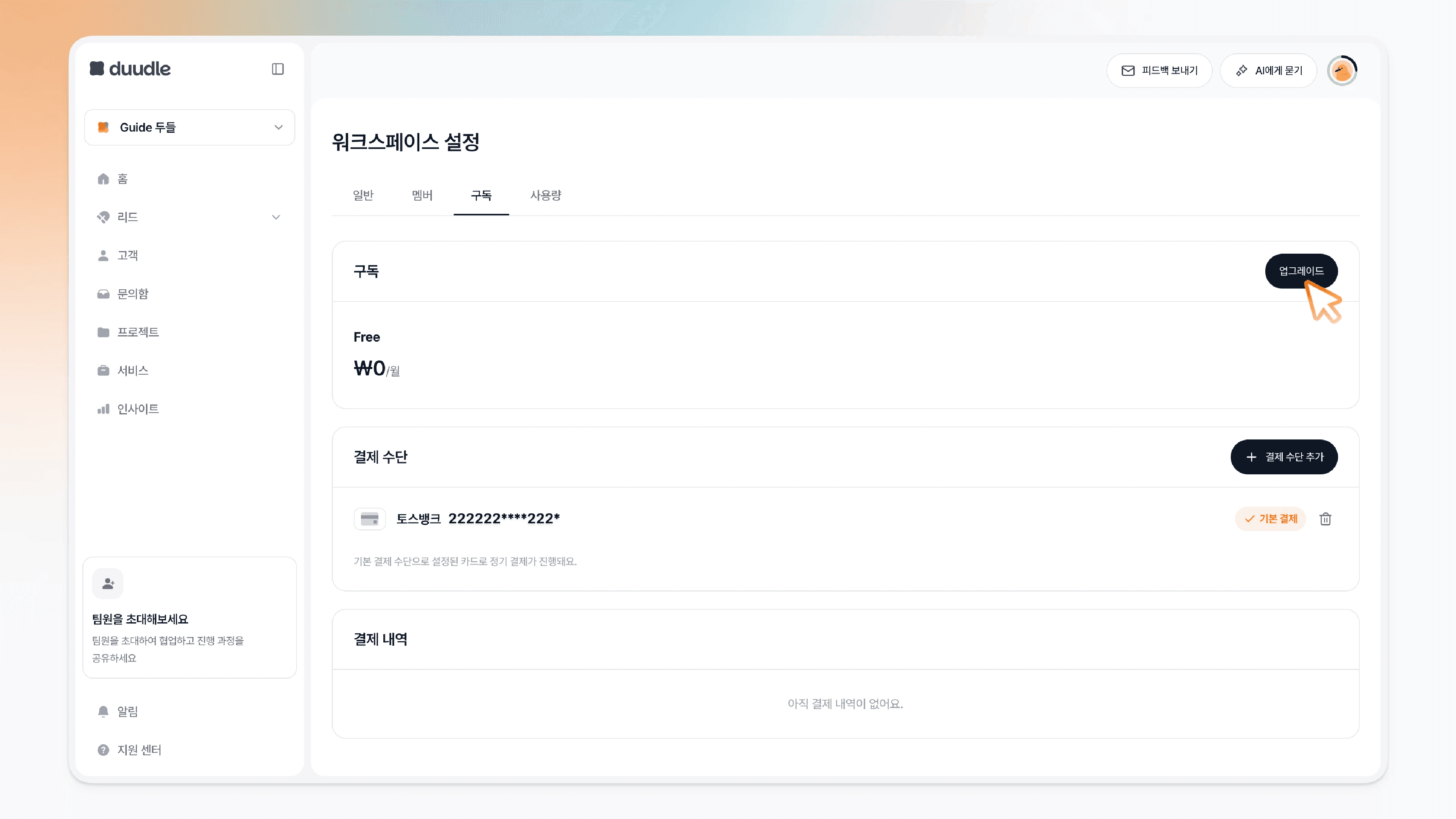Open the Guide 두들 workspace dropdown

(189, 127)
